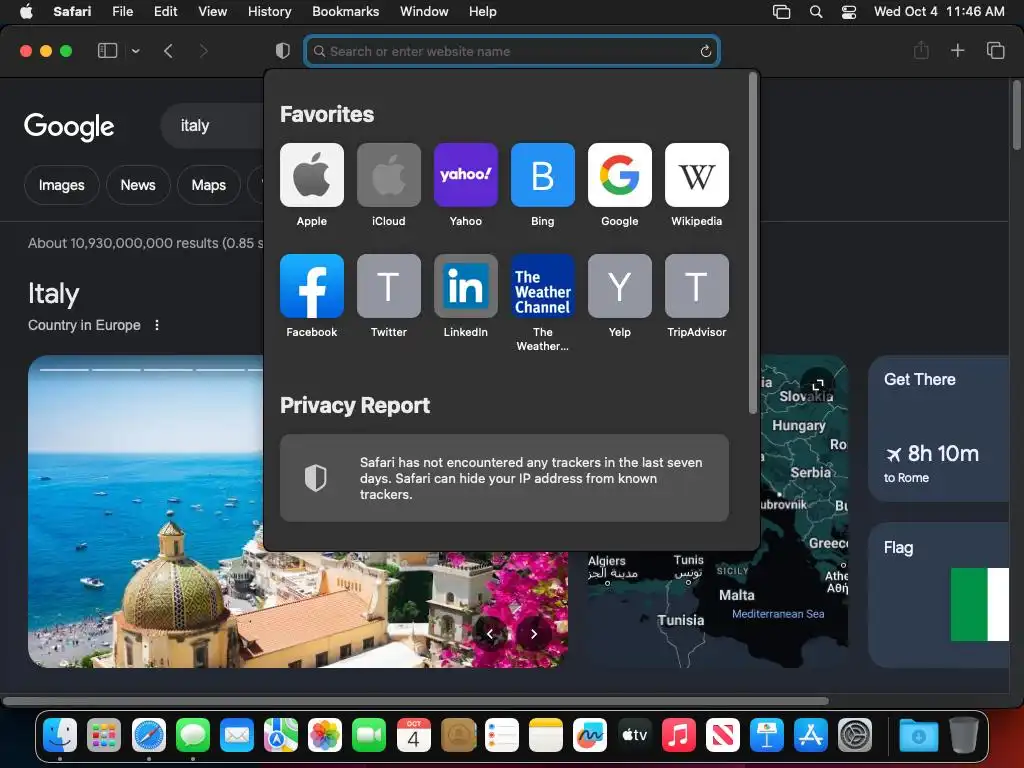Open the Twitter favorite tile
This screenshot has height=768, width=1024.
[389, 286]
